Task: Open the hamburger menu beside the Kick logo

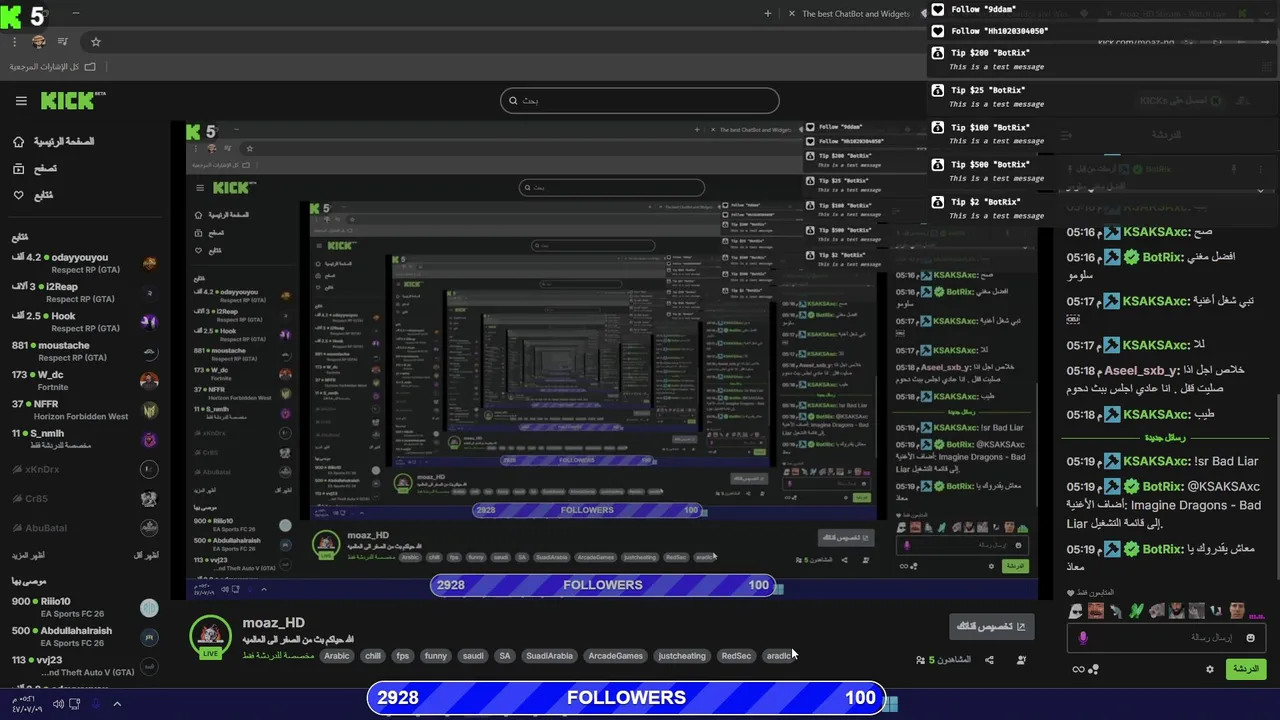Action: pyautogui.click(x=21, y=101)
